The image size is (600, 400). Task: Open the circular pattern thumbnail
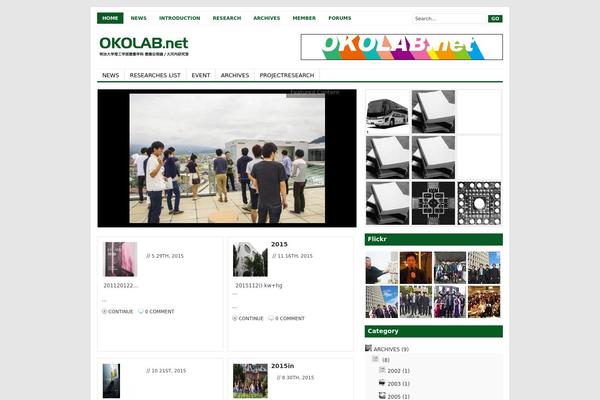tap(479, 203)
